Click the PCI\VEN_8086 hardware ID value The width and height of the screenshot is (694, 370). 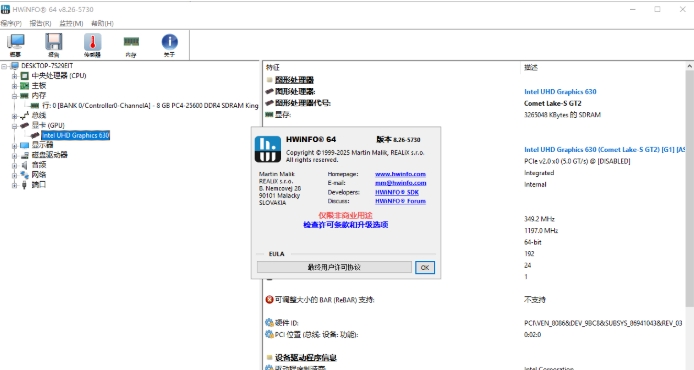603,323
